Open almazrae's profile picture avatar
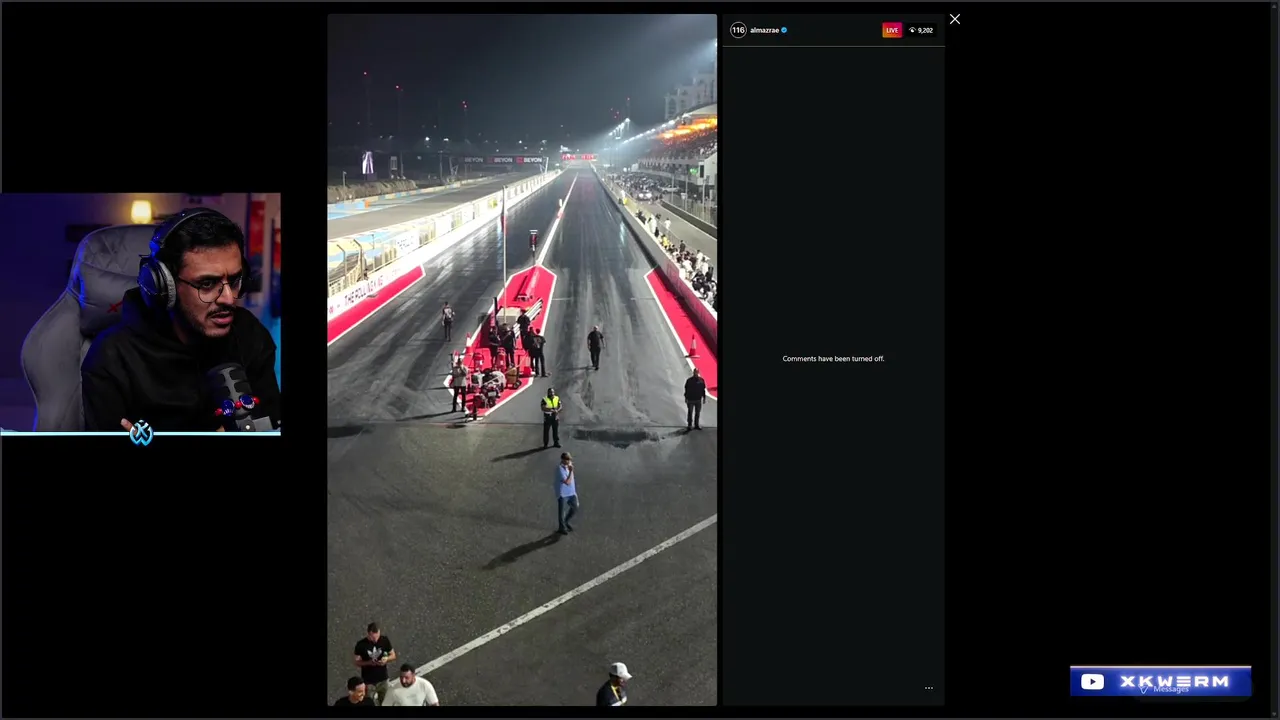The image size is (1280, 720). 738,30
